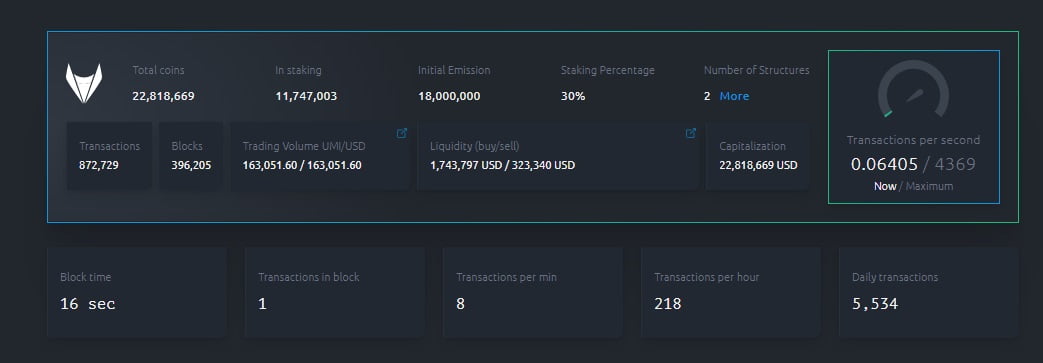The image size is (1043, 363).
Task: Select the Transactions stat card
Action: (x=110, y=156)
